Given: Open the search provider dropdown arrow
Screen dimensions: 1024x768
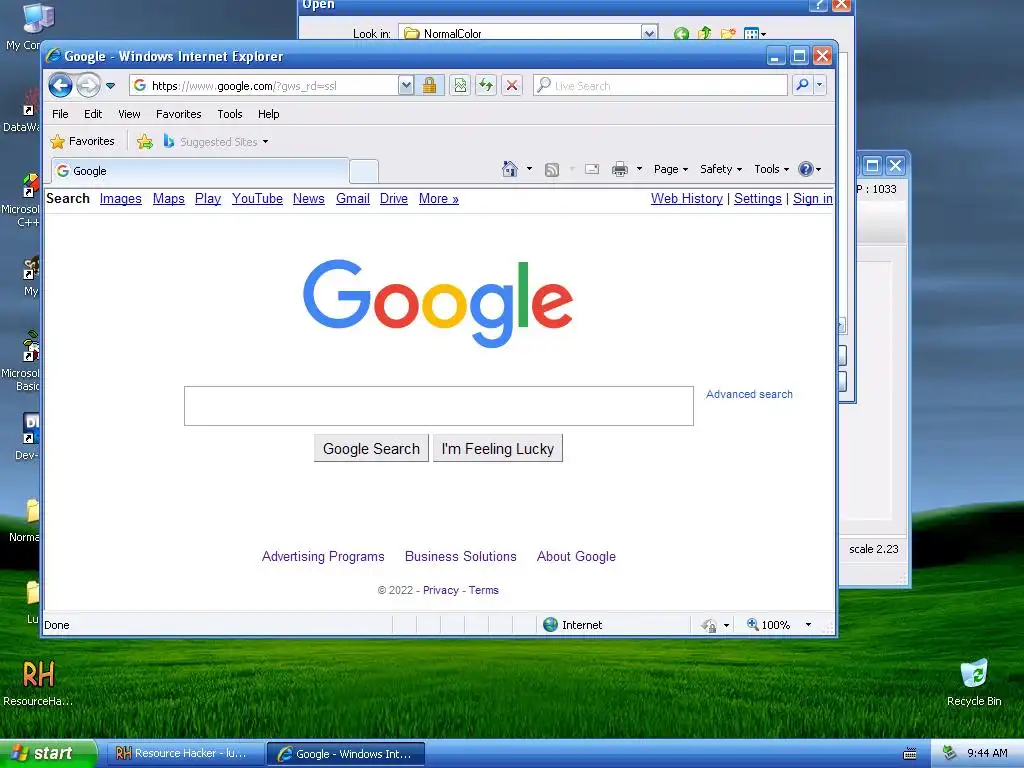Looking at the screenshot, I should pyautogui.click(x=820, y=86).
